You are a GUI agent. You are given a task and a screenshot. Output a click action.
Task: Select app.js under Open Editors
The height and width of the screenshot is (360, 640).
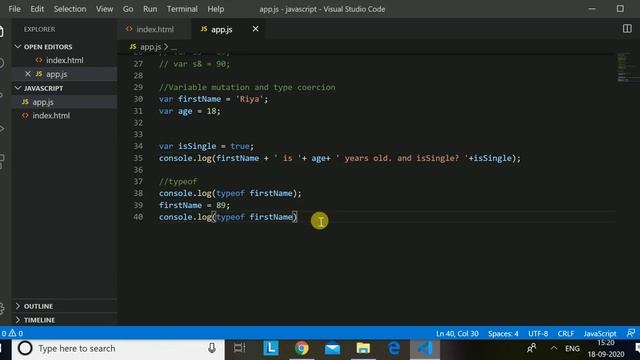tap(64, 74)
